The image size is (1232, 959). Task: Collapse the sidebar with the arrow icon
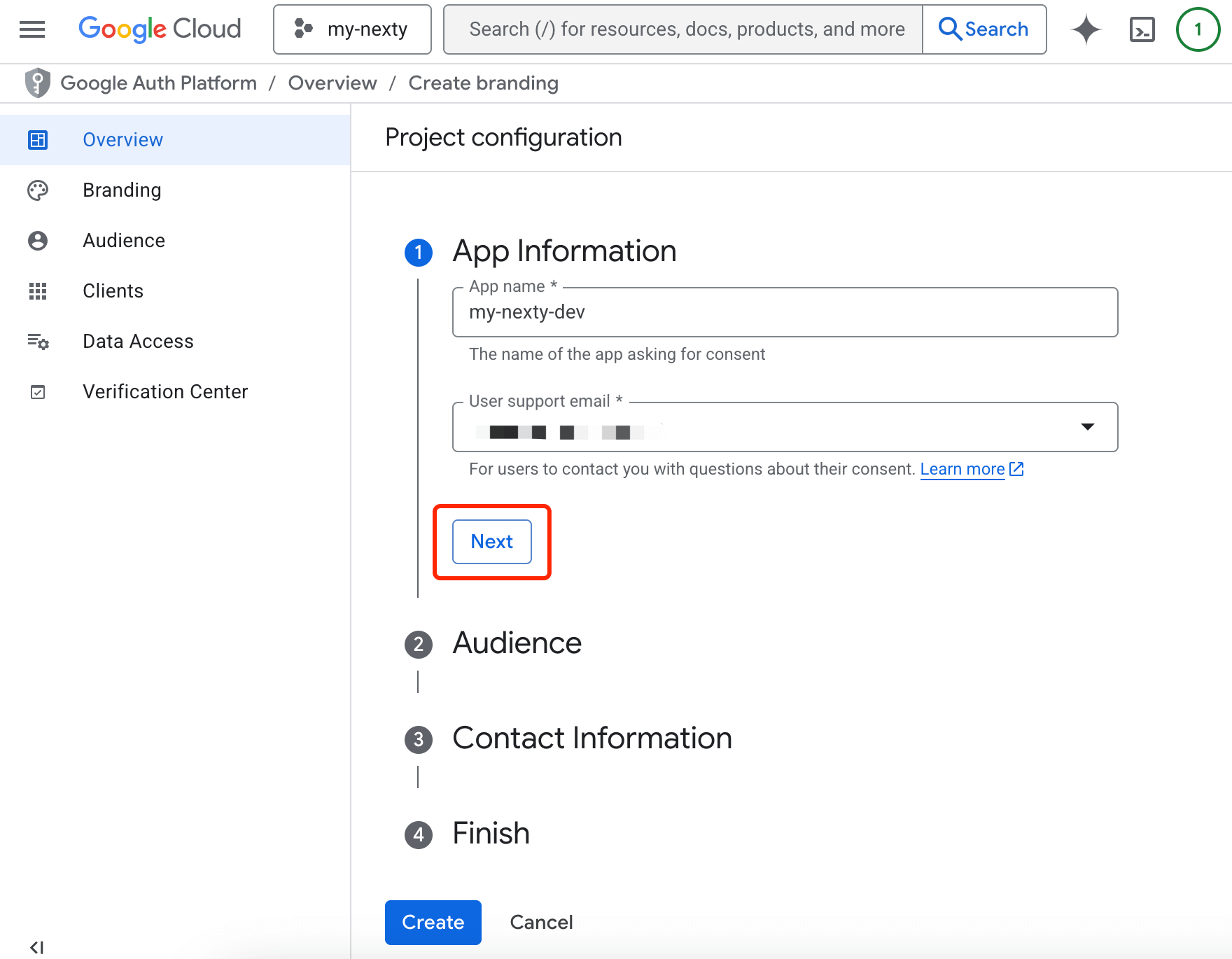[37, 947]
